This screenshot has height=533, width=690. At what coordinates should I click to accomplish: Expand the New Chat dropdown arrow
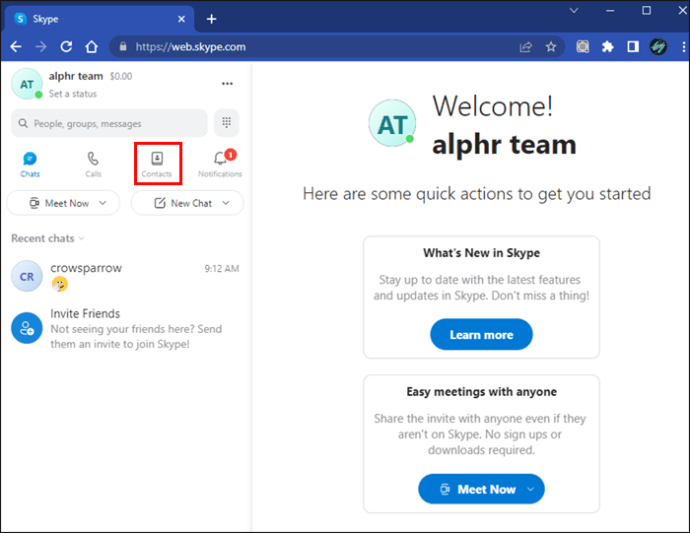click(226, 203)
